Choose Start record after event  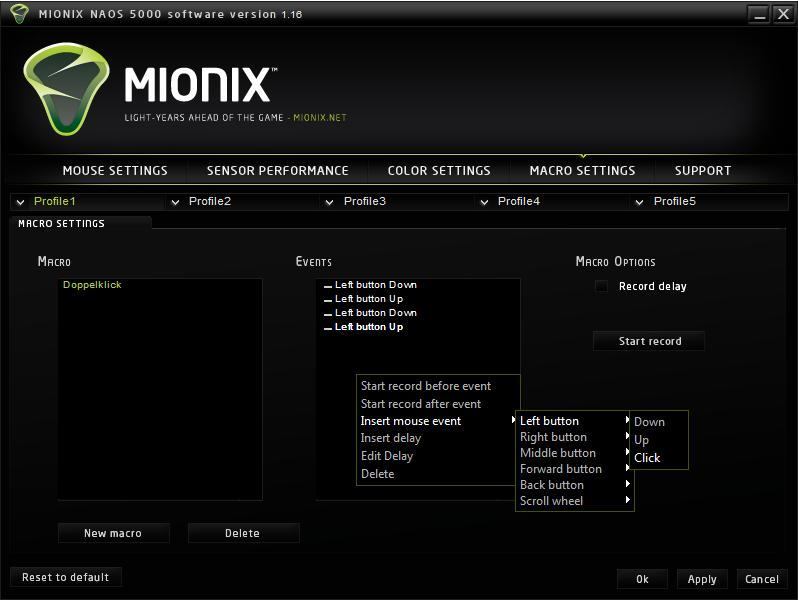tap(420, 404)
